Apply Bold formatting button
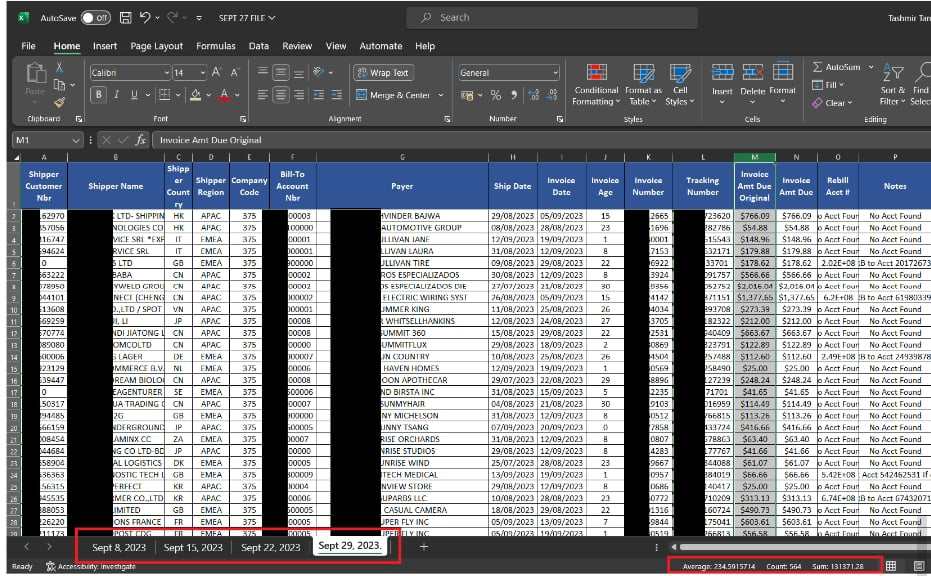This screenshot has width=931, height=576. (x=99, y=95)
